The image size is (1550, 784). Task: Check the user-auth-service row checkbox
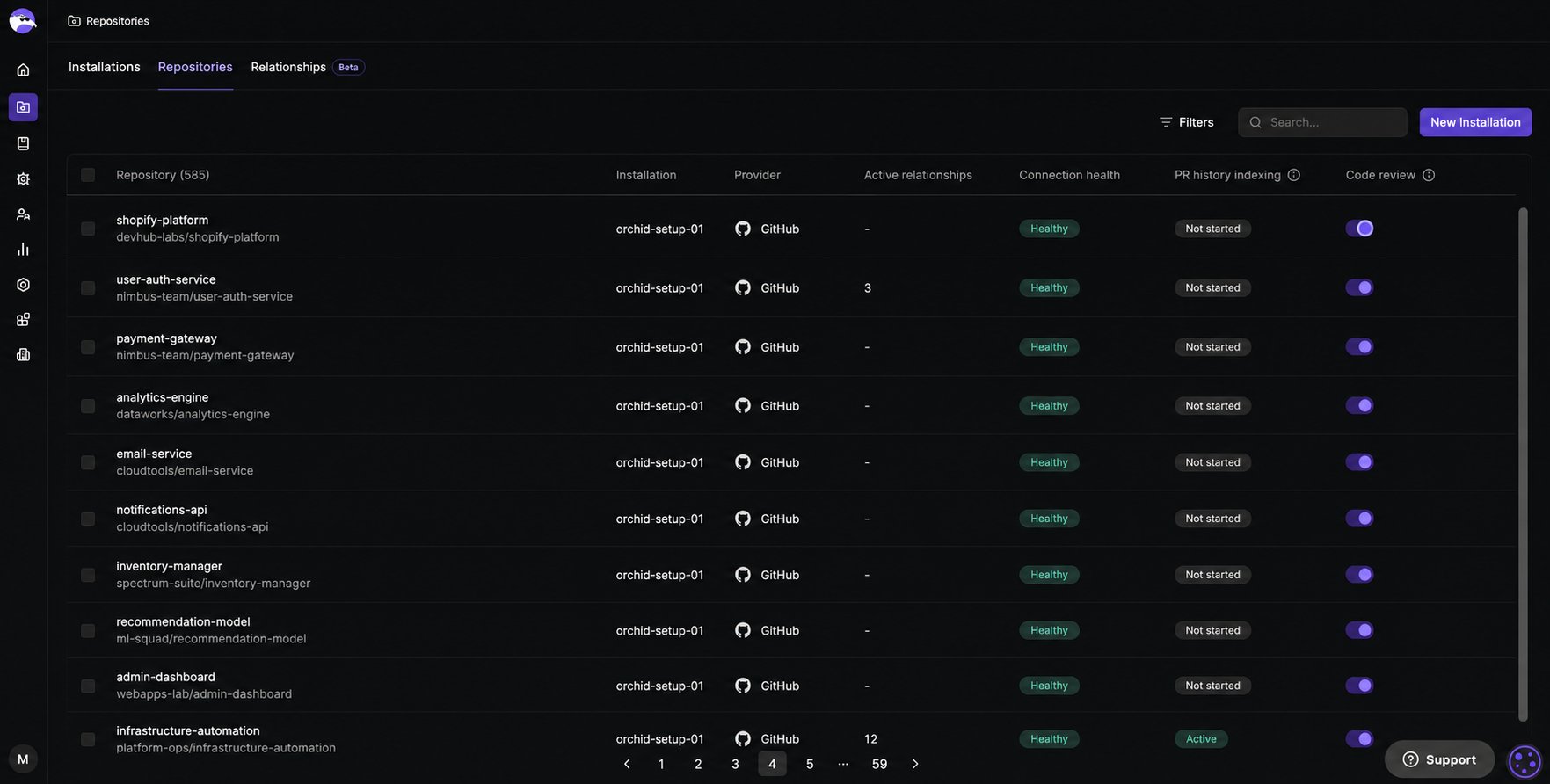(88, 287)
